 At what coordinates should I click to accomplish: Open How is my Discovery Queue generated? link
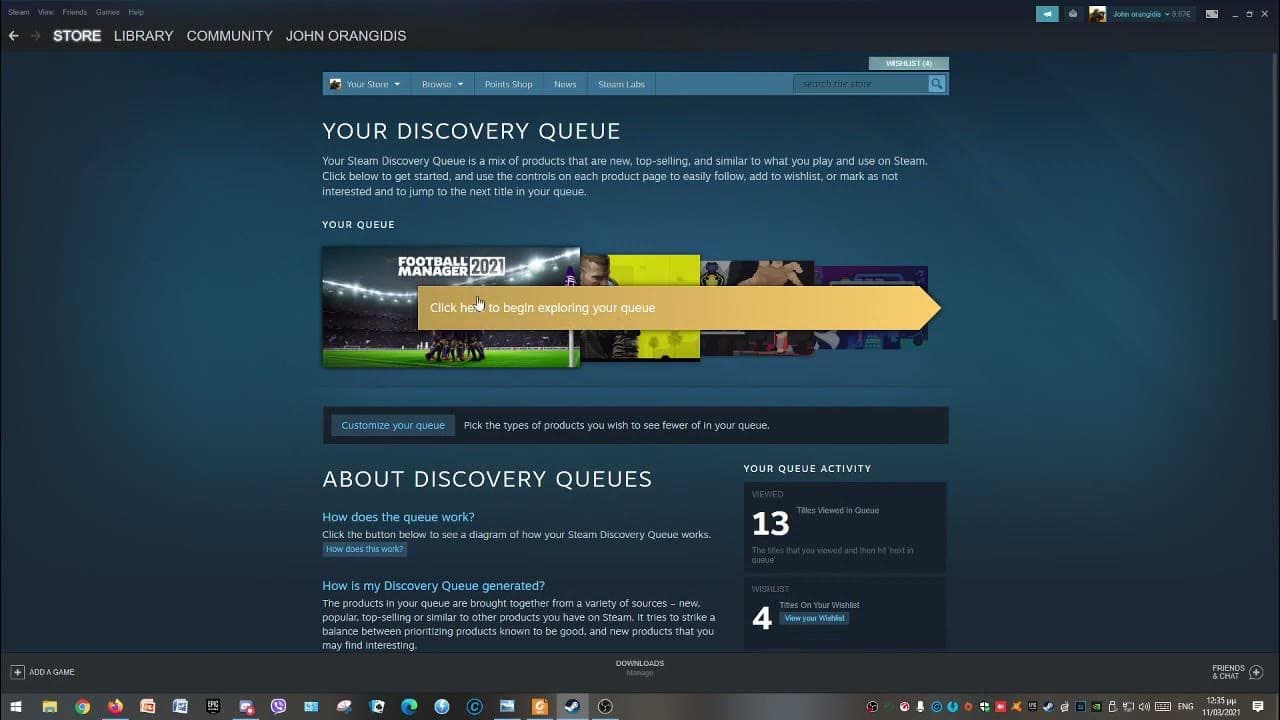[x=433, y=586]
